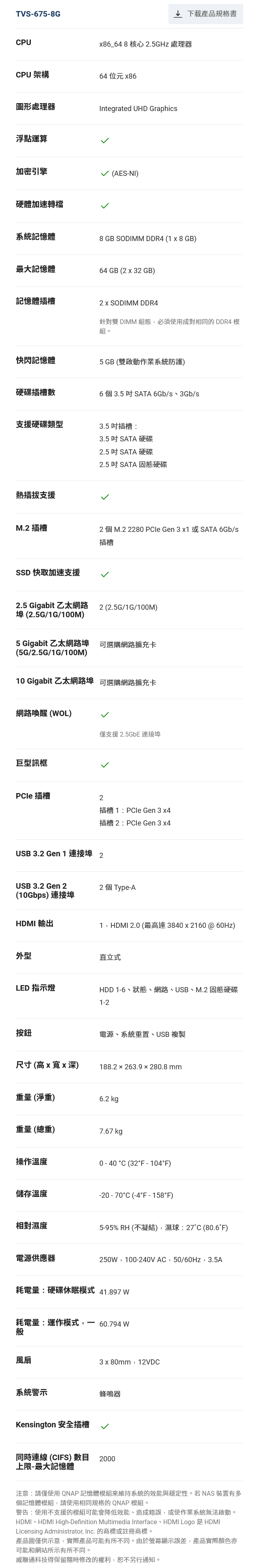Click the checkmark in 熱插拔支援 row

pos(105,497)
